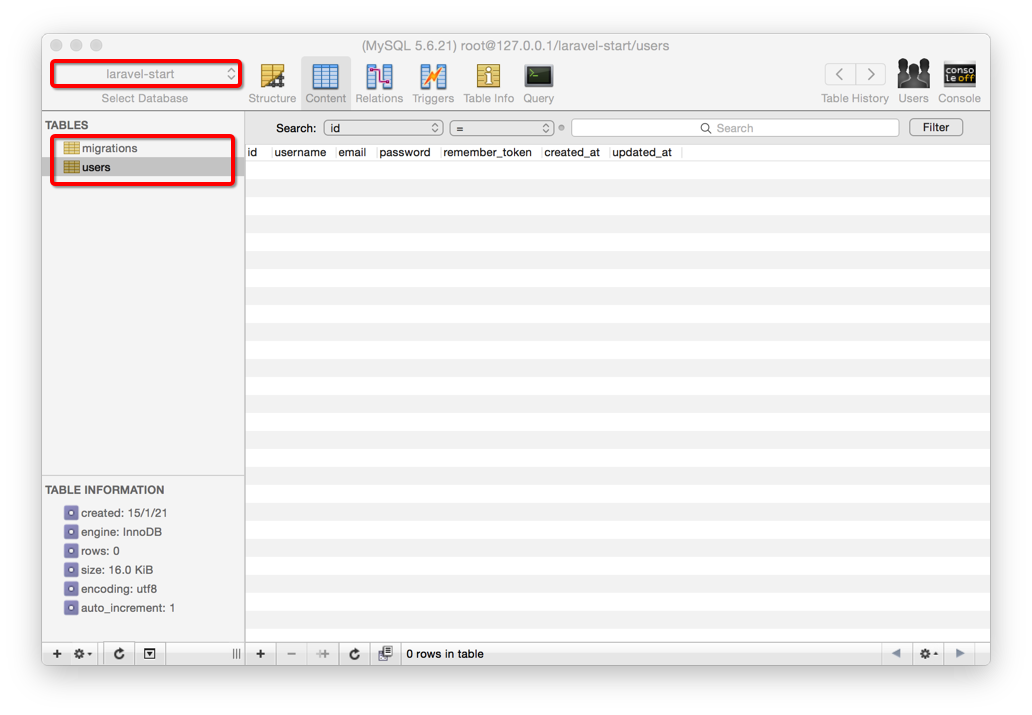Open the Select Database dropdown
This screenshot has width=1032, height=715.
pyautogui.click(x=146, y=74)
